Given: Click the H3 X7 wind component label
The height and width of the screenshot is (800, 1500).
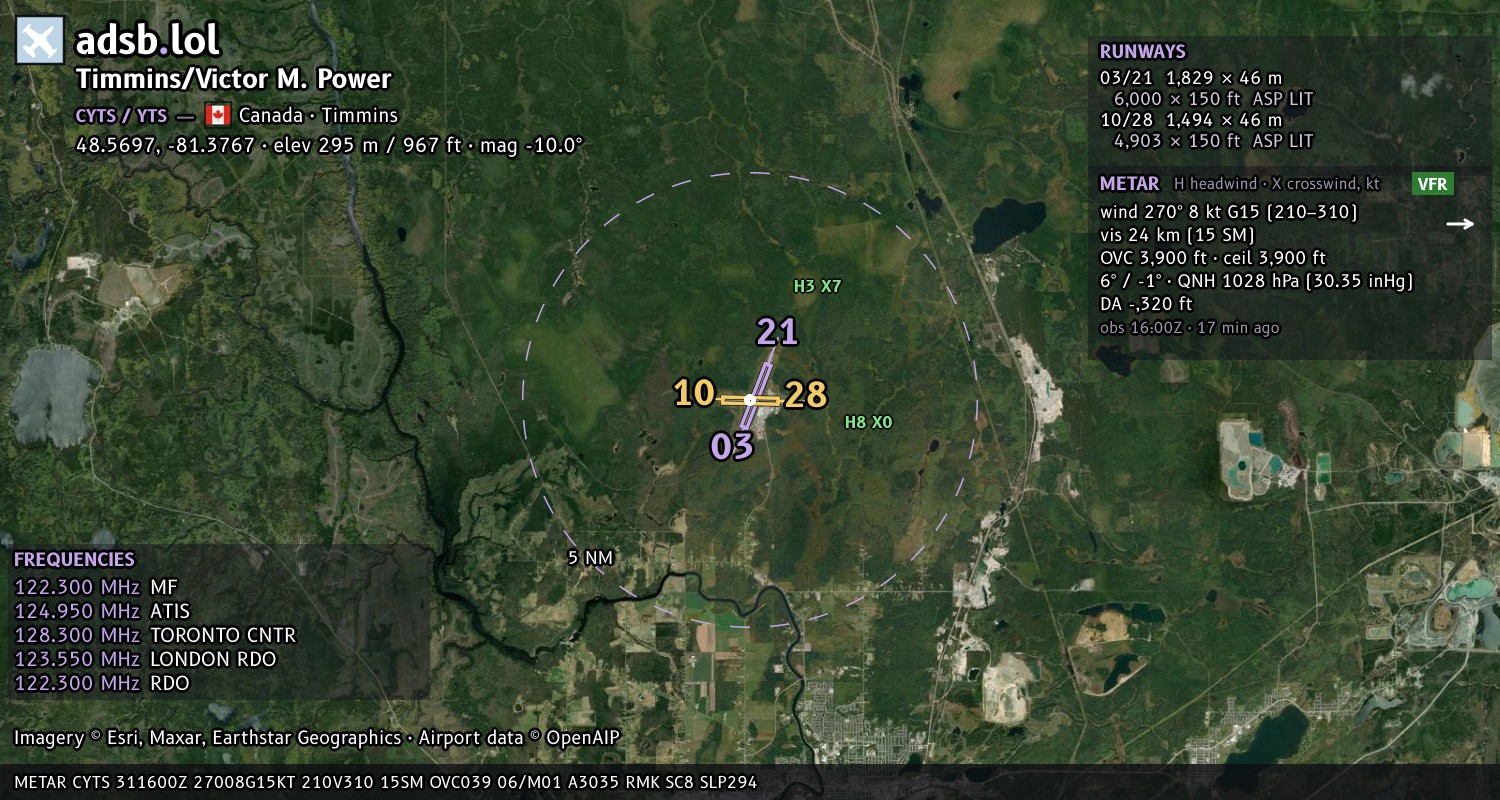Looking at the screenshot, I should (x=817, y=286).
